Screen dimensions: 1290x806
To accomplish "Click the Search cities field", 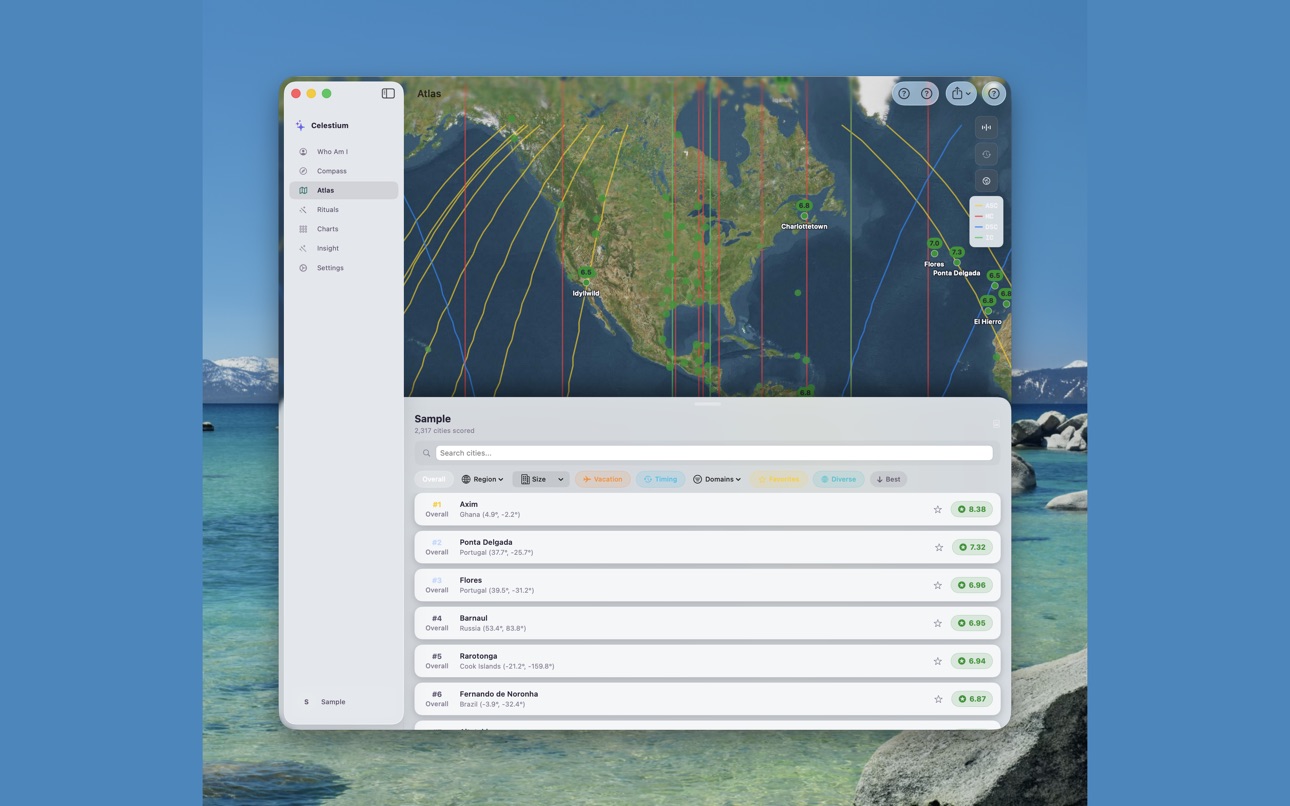I will (714, 453).
